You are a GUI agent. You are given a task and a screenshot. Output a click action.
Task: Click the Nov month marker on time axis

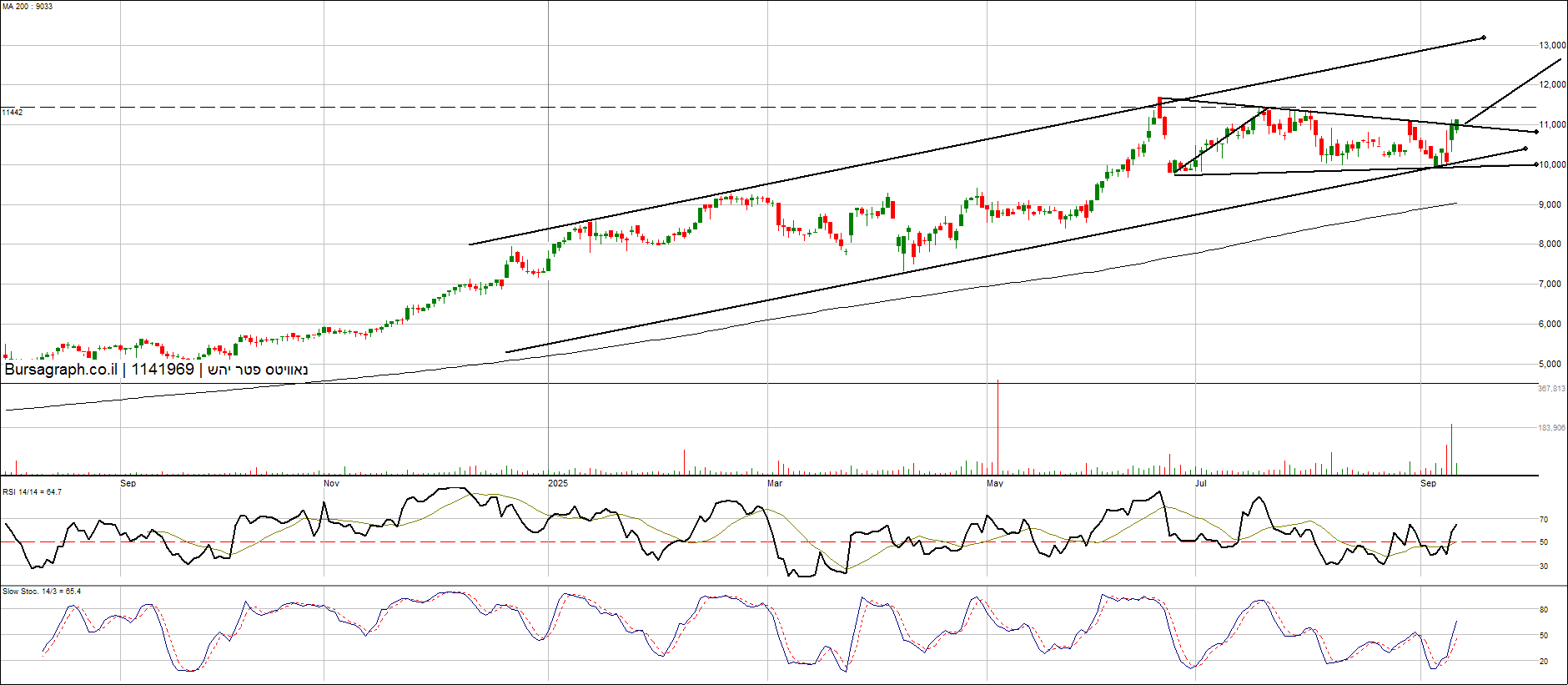[331, 484]
